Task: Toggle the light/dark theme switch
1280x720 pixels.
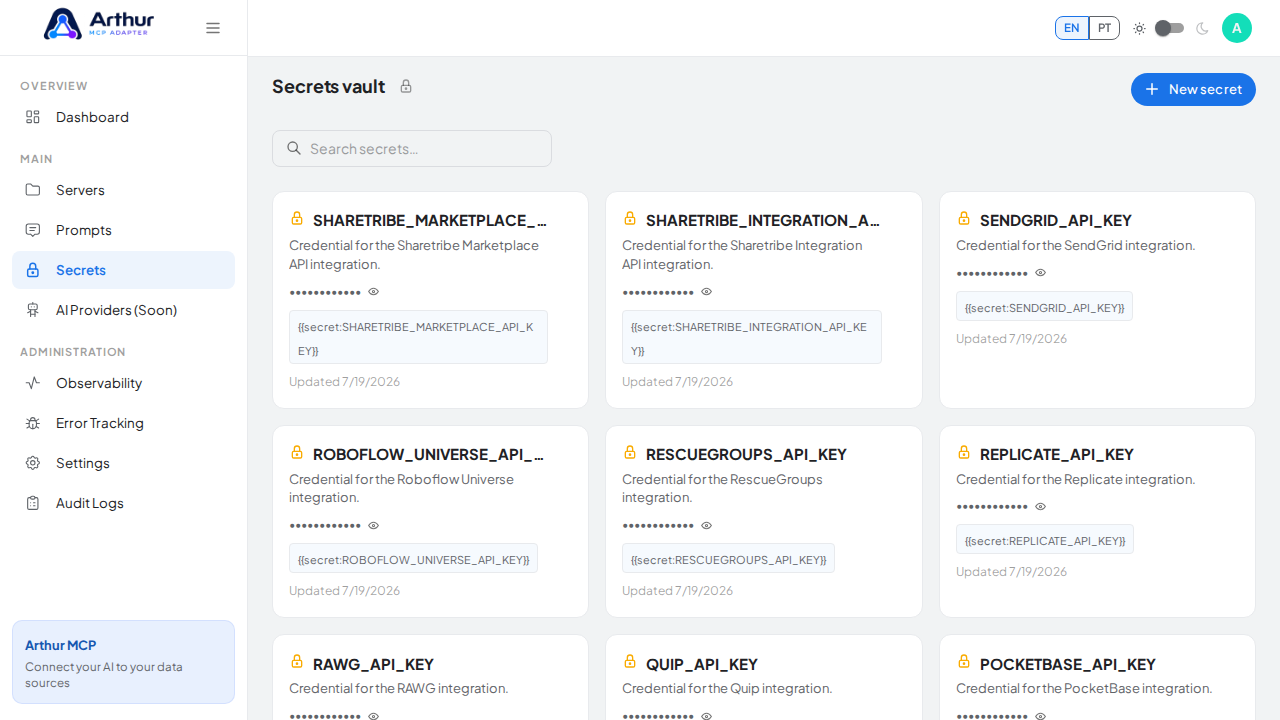Action: point(1170,28)
